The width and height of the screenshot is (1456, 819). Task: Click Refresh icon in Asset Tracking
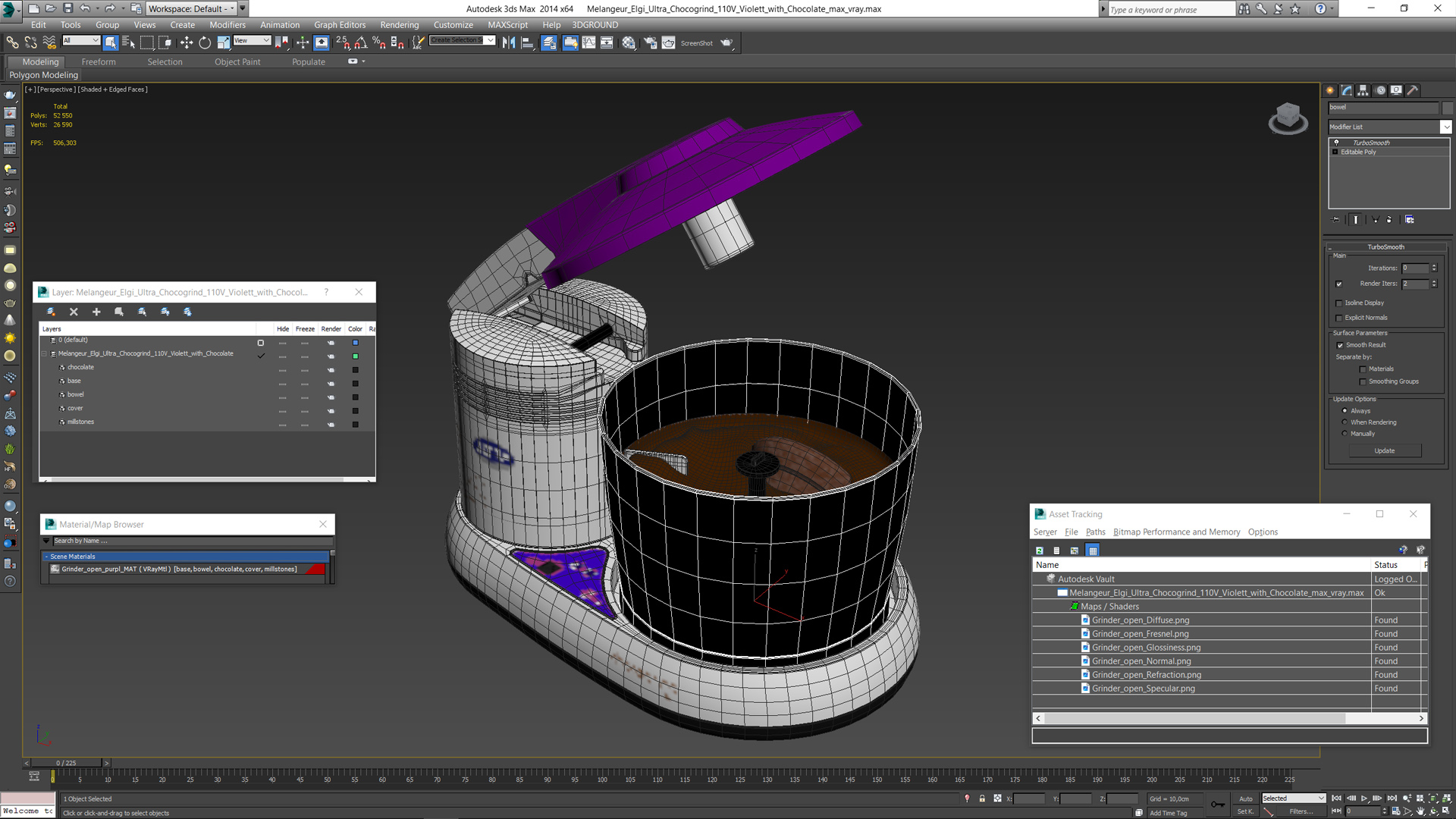click(1040, 551)
